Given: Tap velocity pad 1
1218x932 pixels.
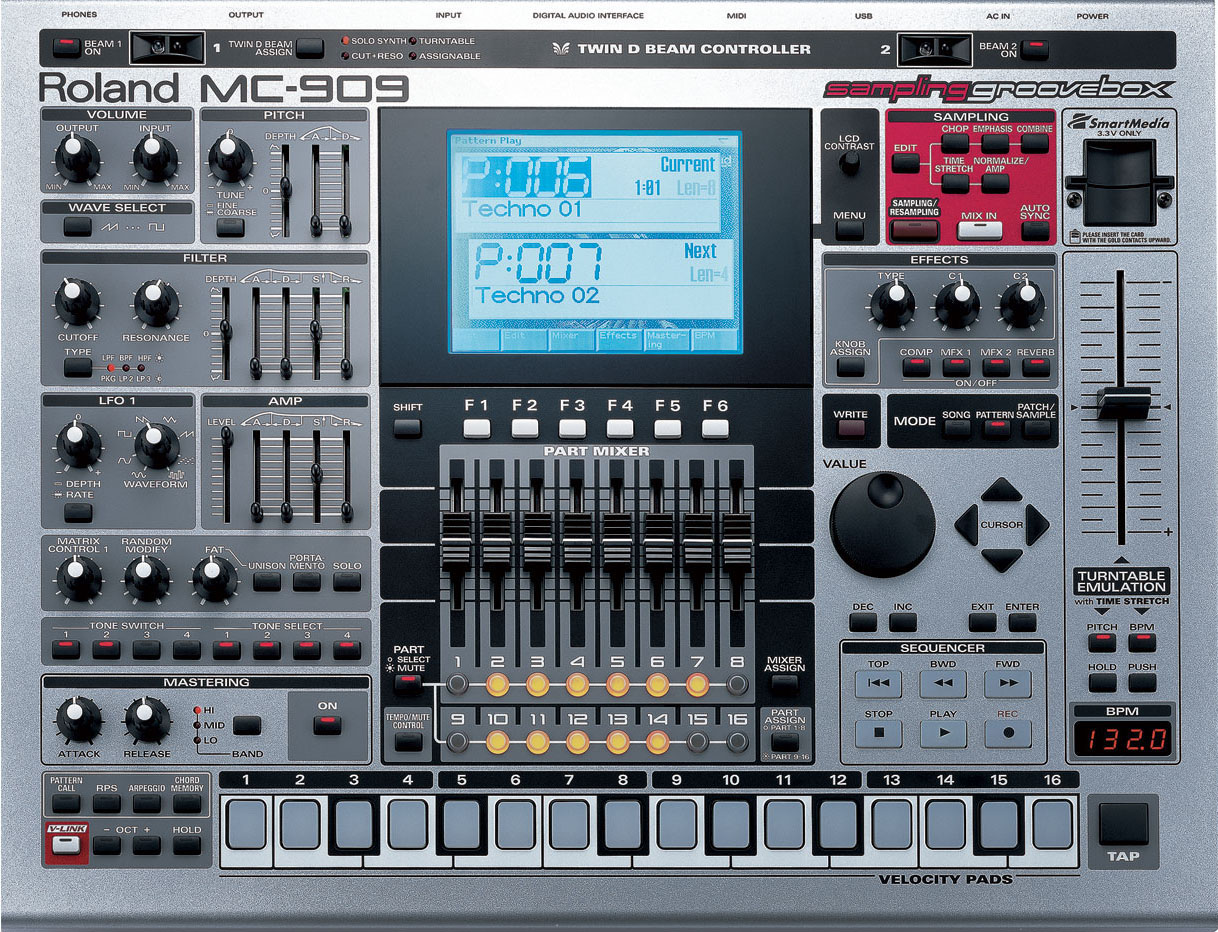Looking at the screenshot, I should coord(246,824).
